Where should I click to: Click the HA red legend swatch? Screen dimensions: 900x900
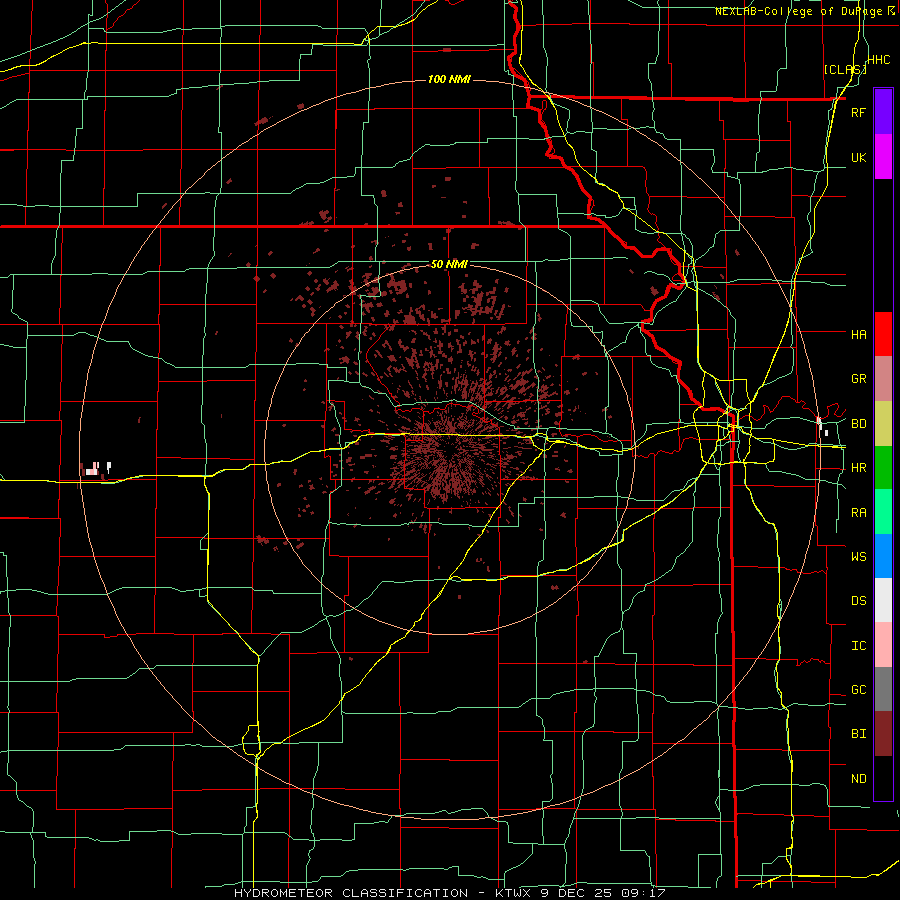tap(883, 334)
